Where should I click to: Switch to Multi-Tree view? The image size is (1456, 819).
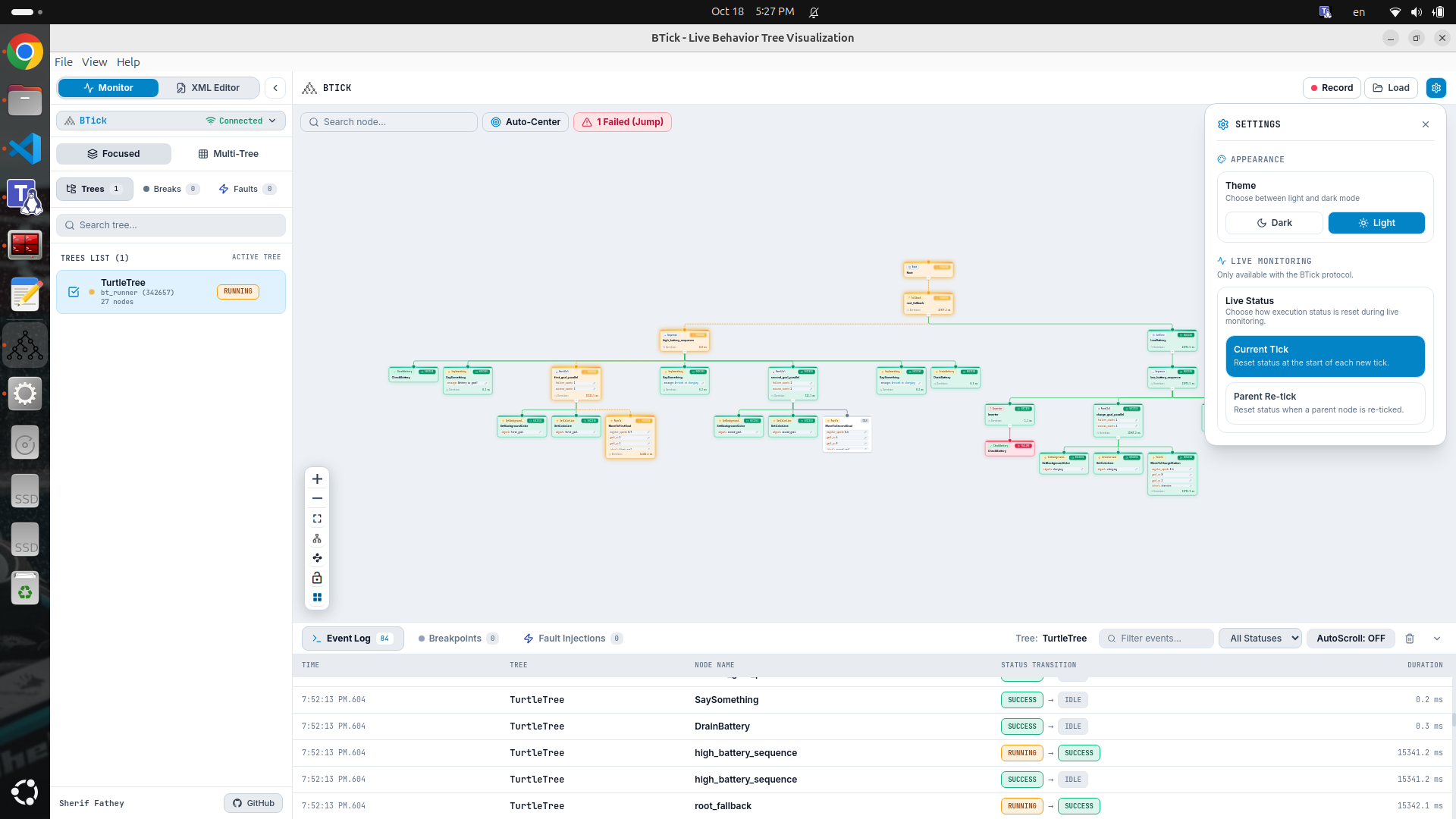point(228,154)
